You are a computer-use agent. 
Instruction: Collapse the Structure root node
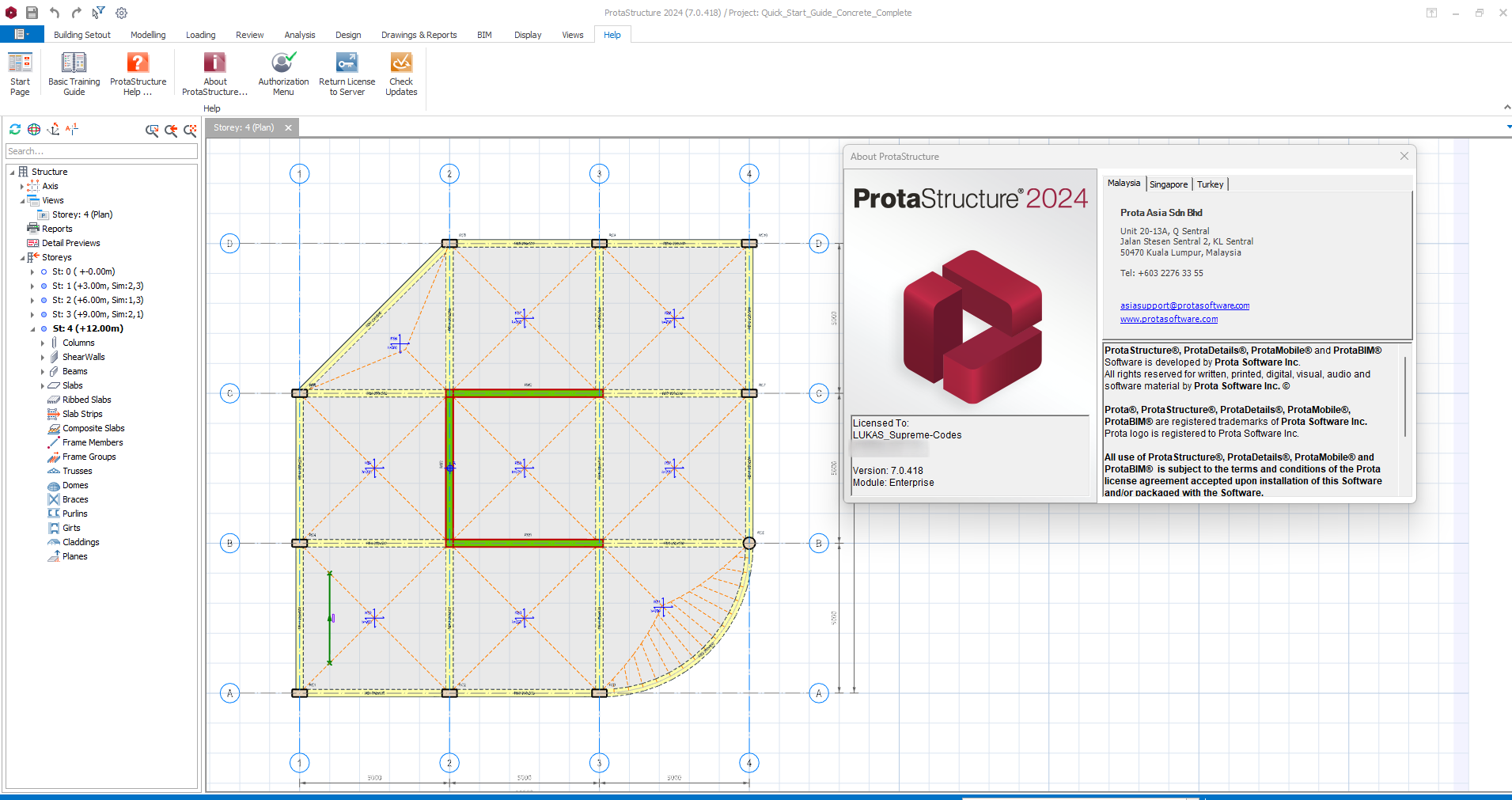coord(12,172)
